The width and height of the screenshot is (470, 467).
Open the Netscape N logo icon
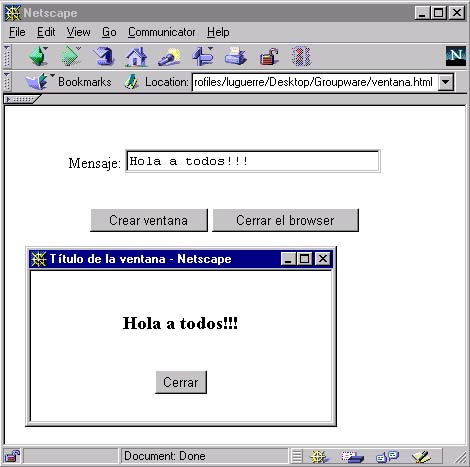[x=456, y=56]
